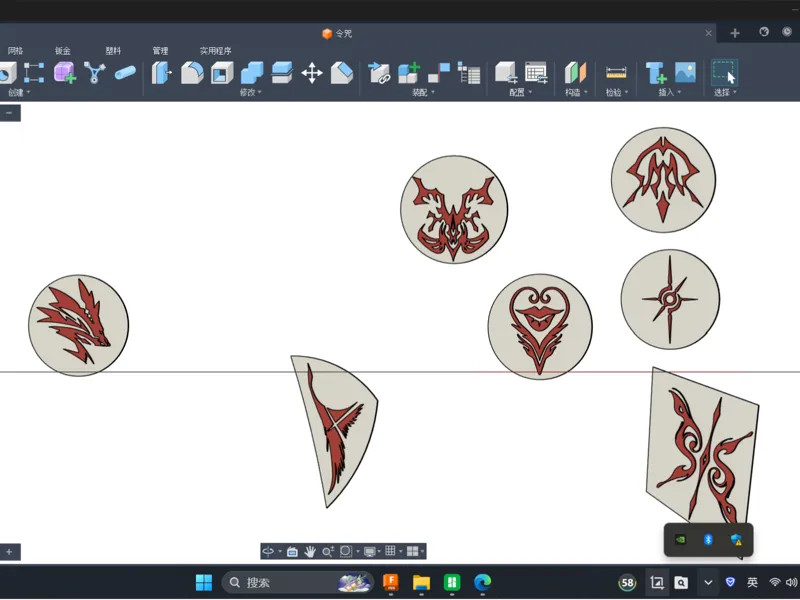Select the four-point compass star emblem disc
Image resolution: width=800 pixels, height=600 pixels.
[x=670, y=299]
